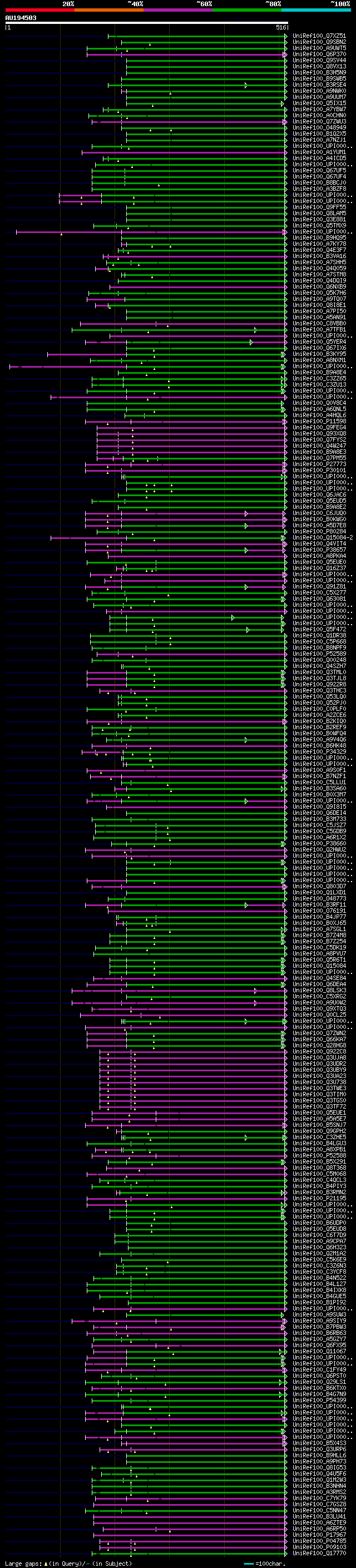
Task: Select label UniRef100_P30101
Action: coord(319,470)
